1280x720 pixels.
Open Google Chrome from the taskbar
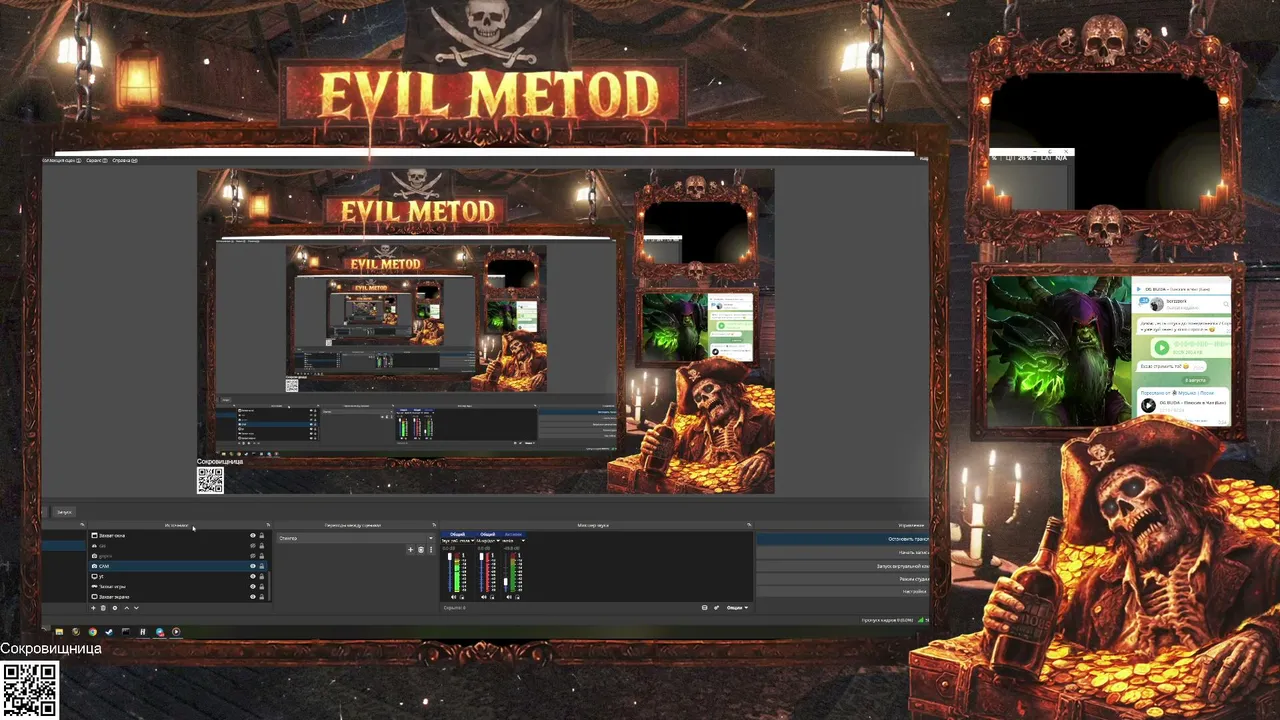click(92, 632)
